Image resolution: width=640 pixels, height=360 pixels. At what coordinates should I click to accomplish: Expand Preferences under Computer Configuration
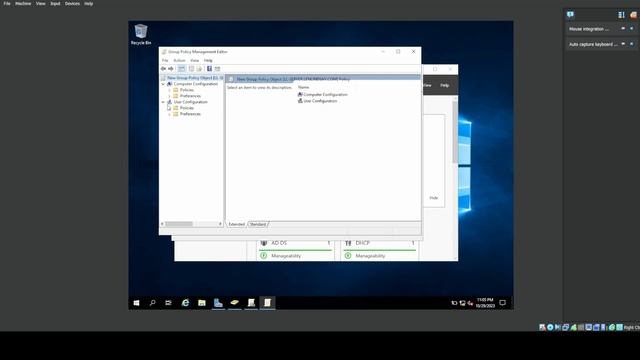click(169, 96)
